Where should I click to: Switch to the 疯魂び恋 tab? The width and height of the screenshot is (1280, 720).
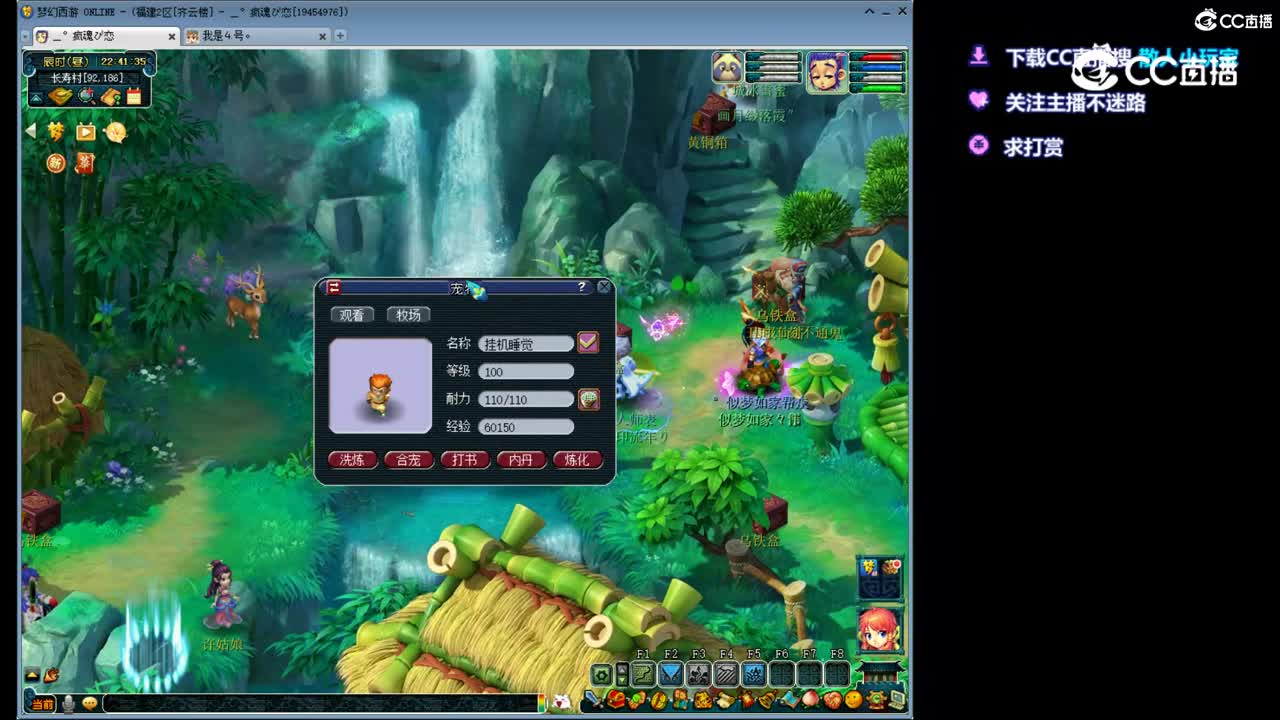(106, 36)
